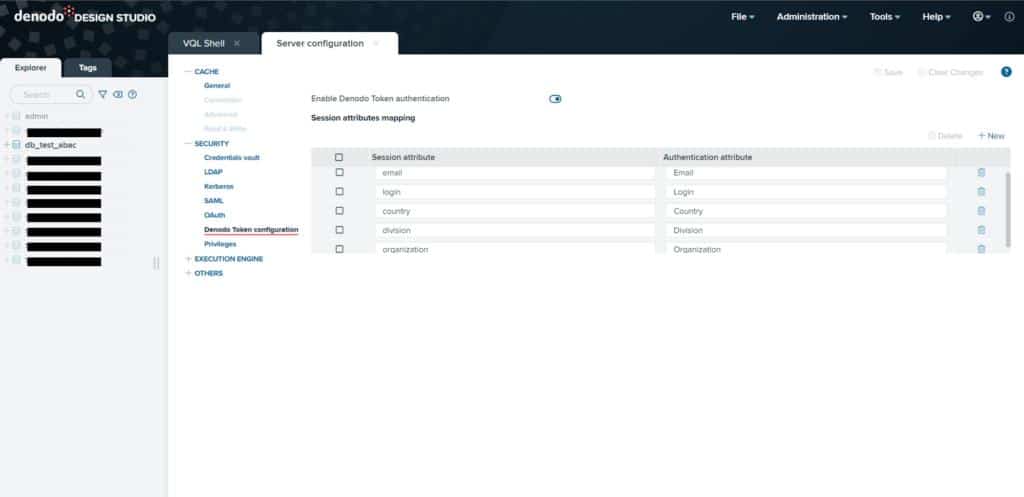
Task: Select the Explorer tab
Action: 31,68
